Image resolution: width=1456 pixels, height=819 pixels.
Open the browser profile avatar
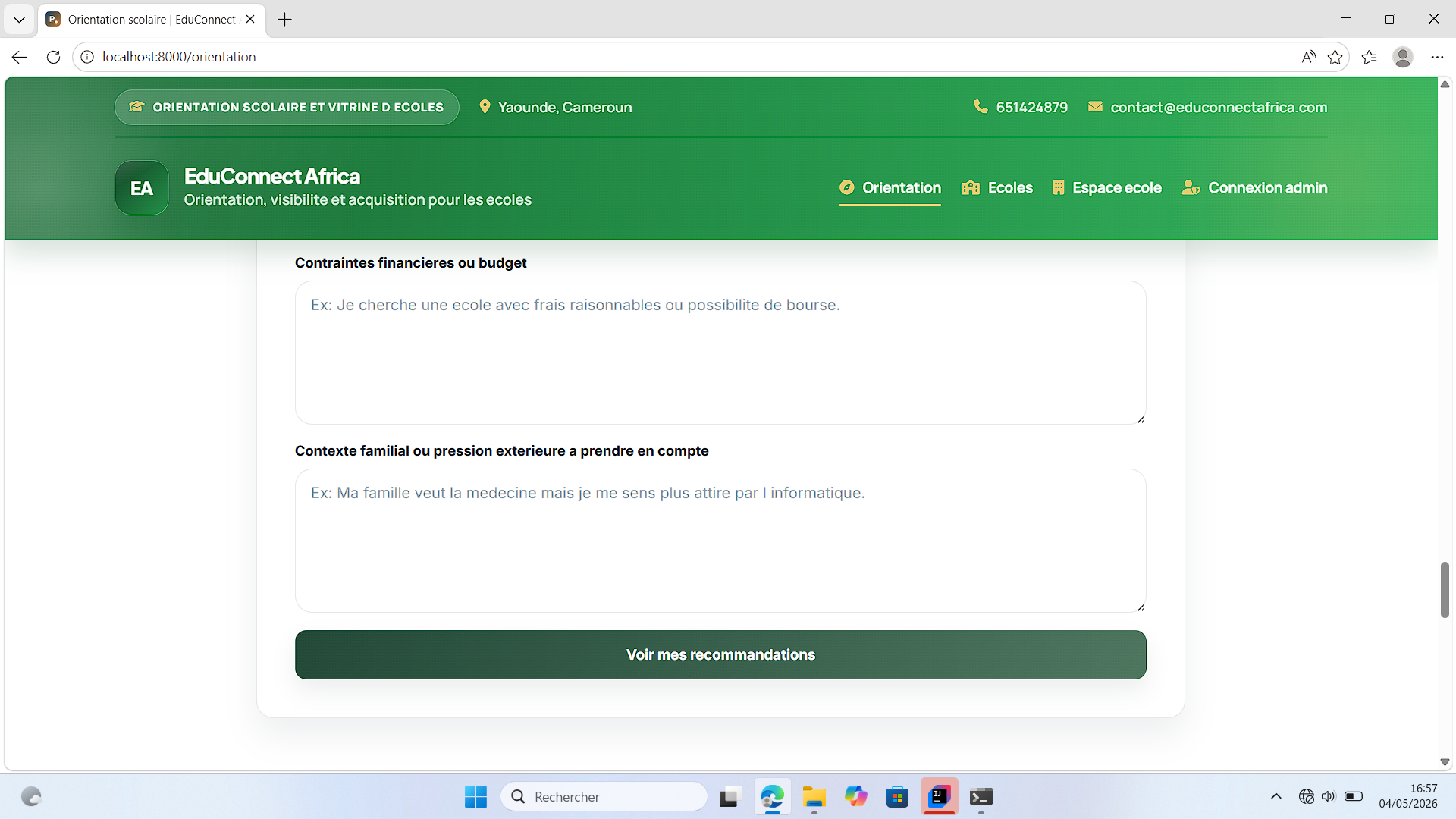[x=1403, y=57]
